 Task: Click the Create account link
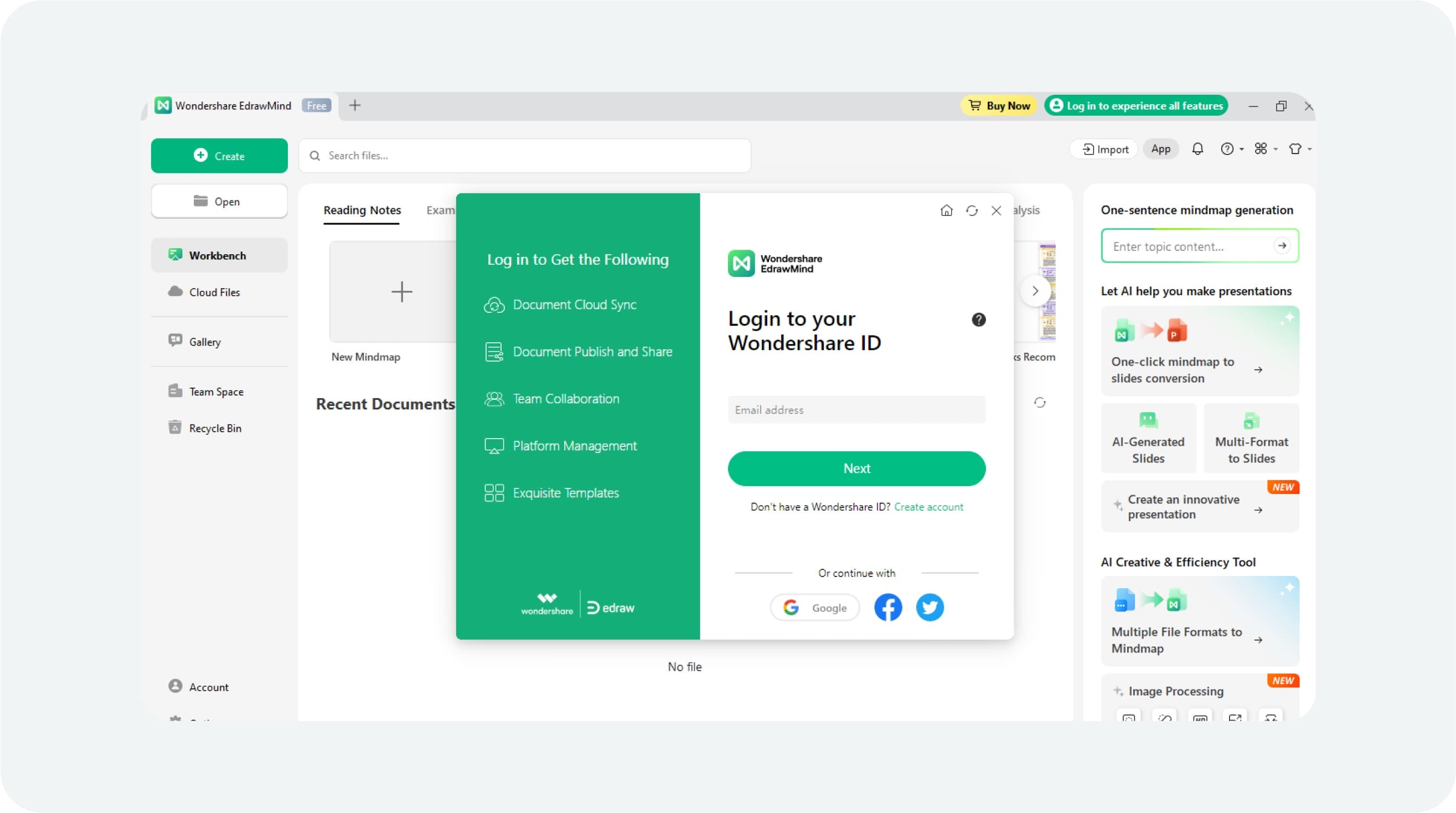pos(928,507)
